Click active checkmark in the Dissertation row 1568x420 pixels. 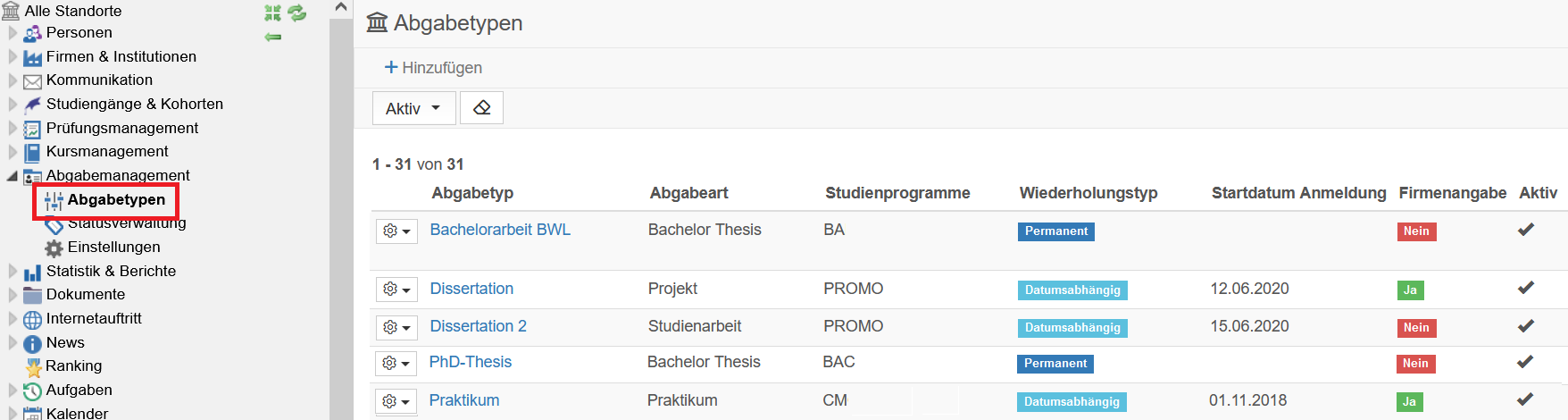click(1526, 288)
